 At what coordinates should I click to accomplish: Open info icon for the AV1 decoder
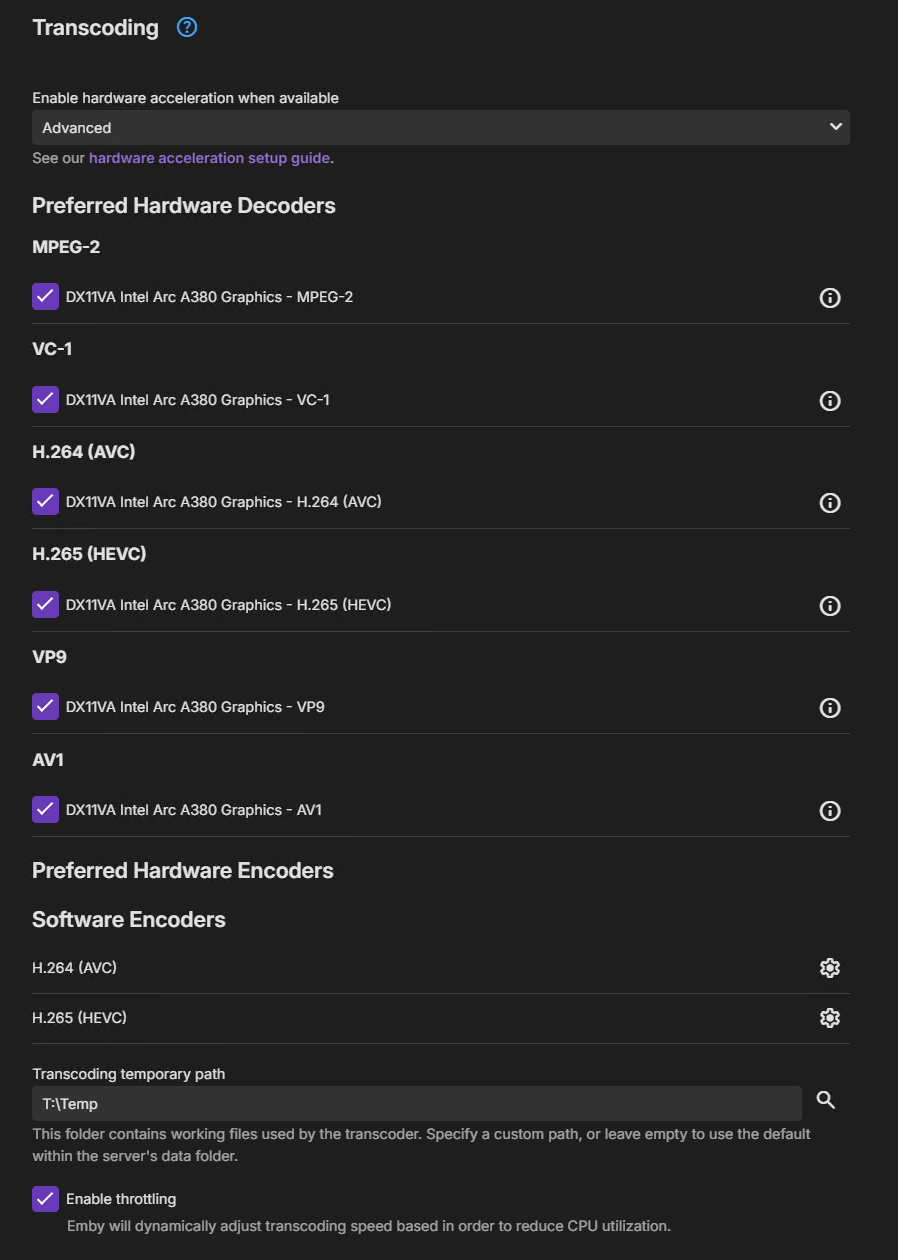[x=830, y=811]
